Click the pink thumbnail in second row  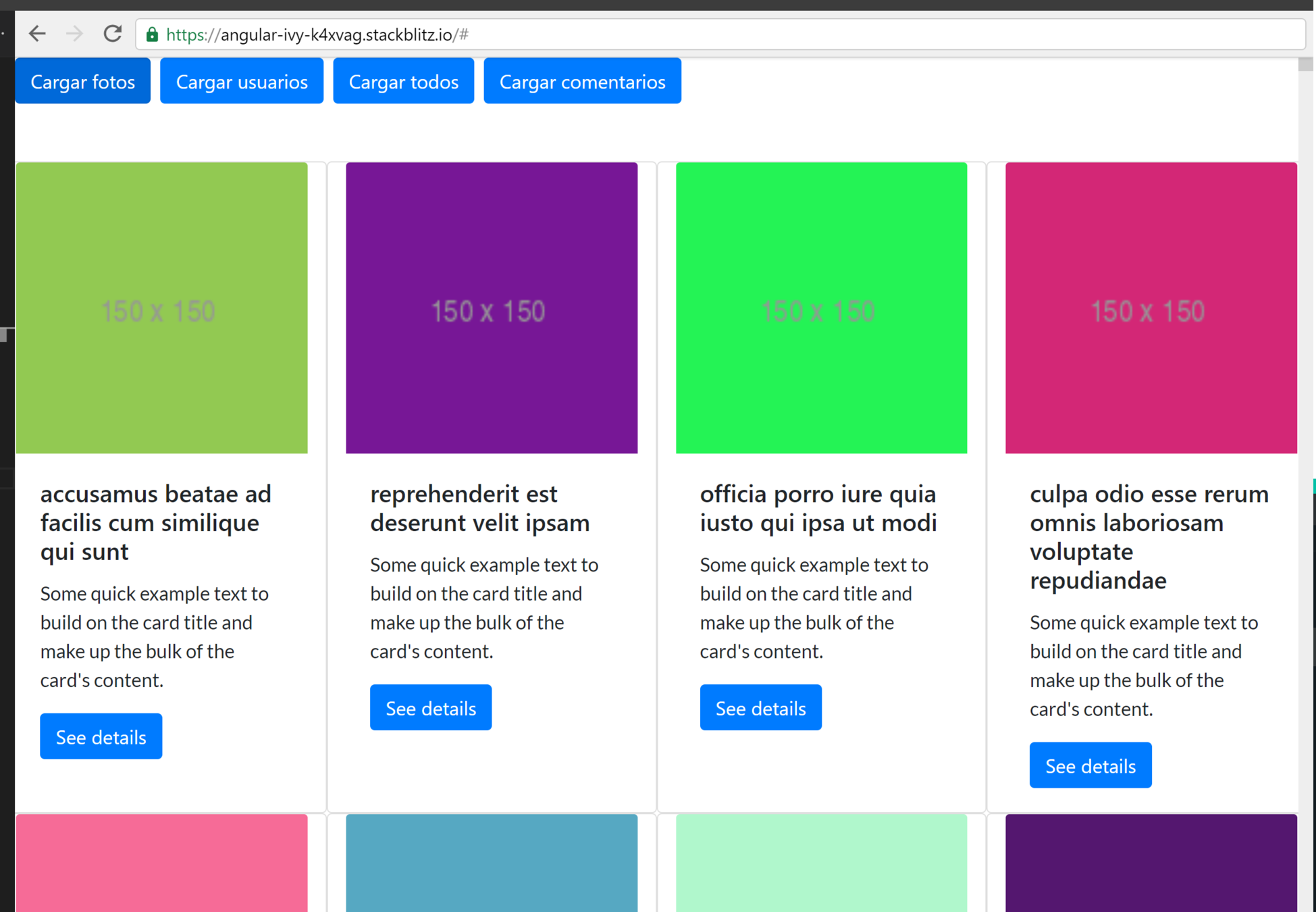[161, 863]
